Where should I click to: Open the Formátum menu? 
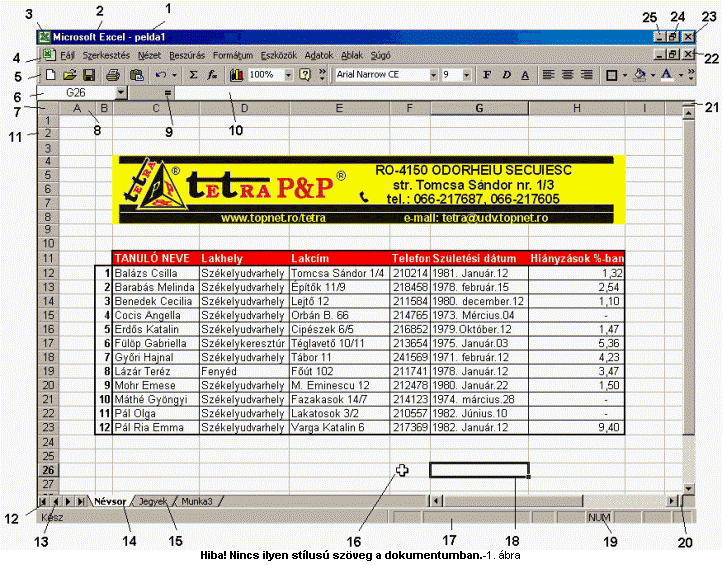233,55
